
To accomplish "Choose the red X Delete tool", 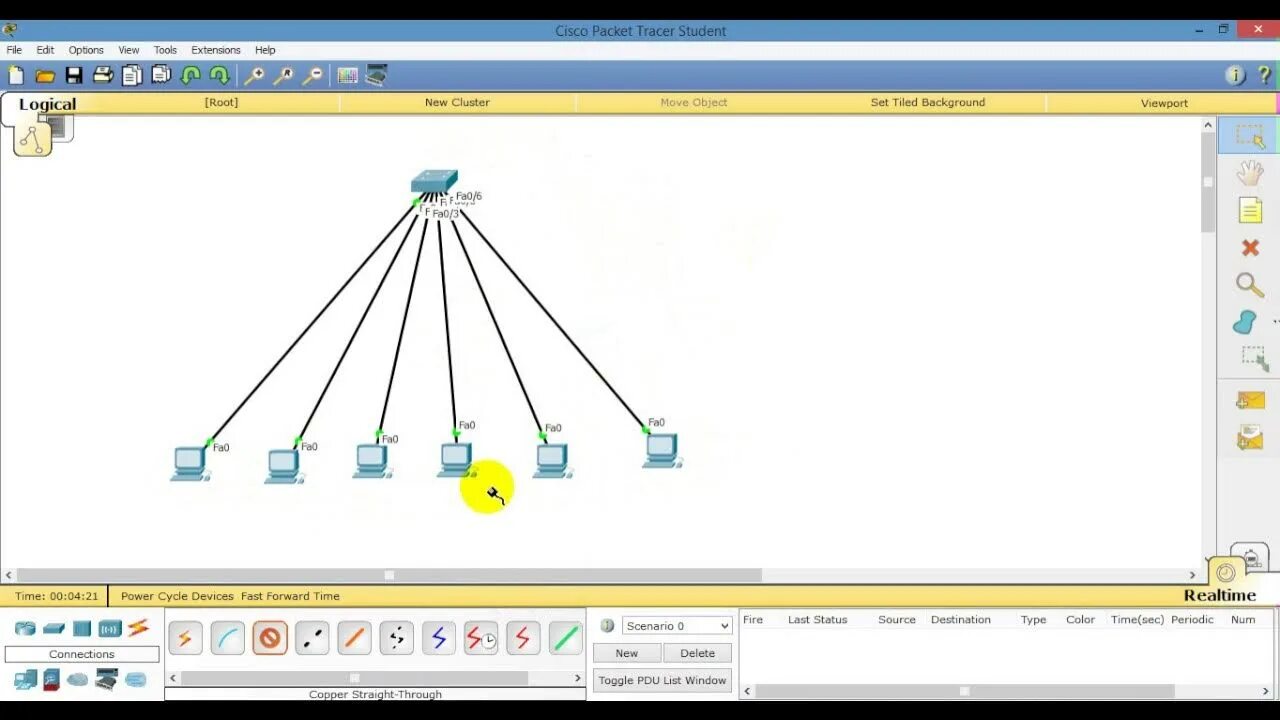I will pyautogui.click(x=1250, y=247).
